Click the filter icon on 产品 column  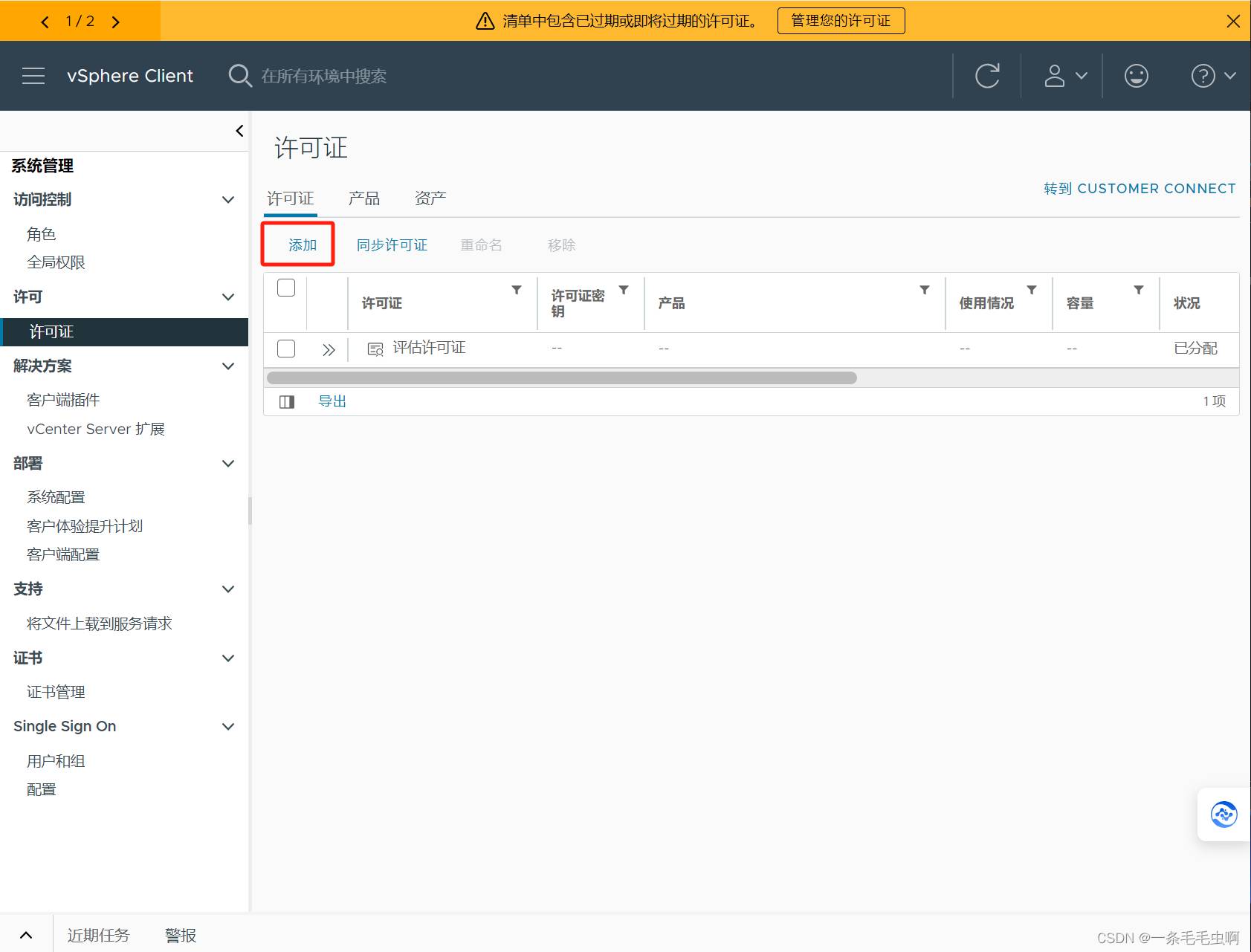coord(924,290)
